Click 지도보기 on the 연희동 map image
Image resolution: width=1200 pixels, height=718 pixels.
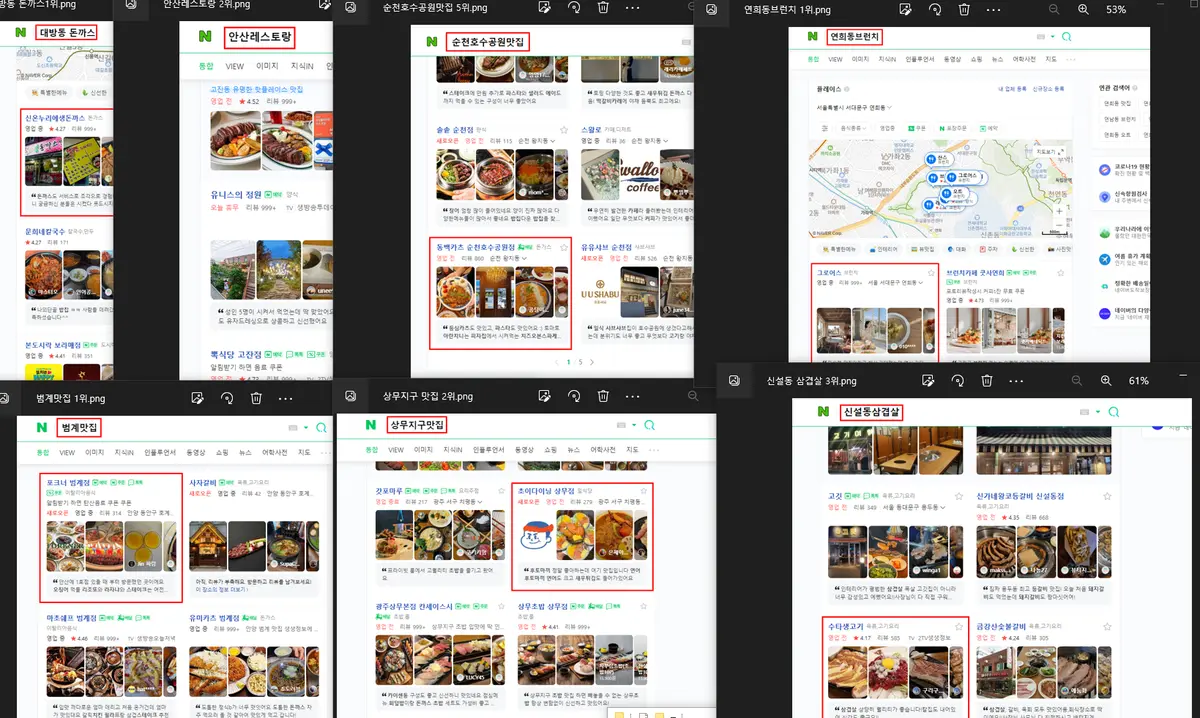coord(1050,150)
